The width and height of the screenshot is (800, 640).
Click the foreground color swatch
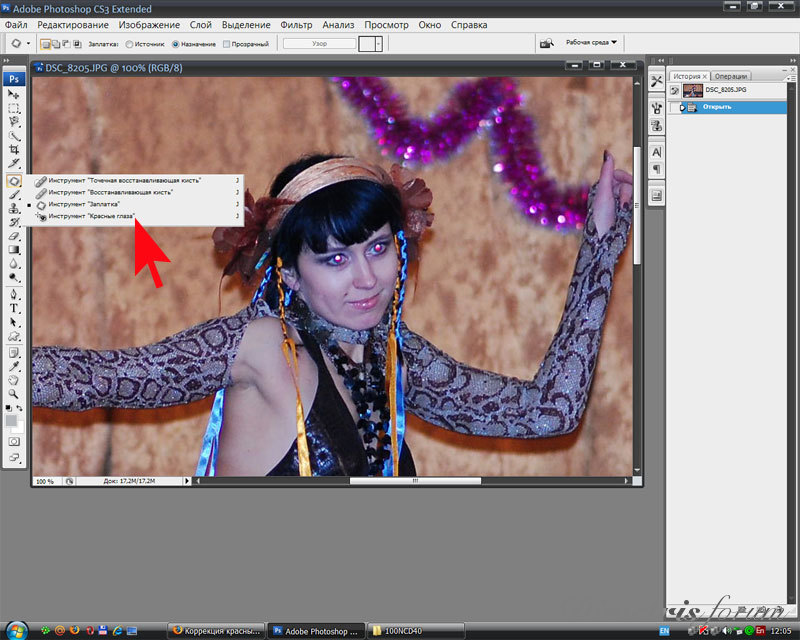pos(12,420)
